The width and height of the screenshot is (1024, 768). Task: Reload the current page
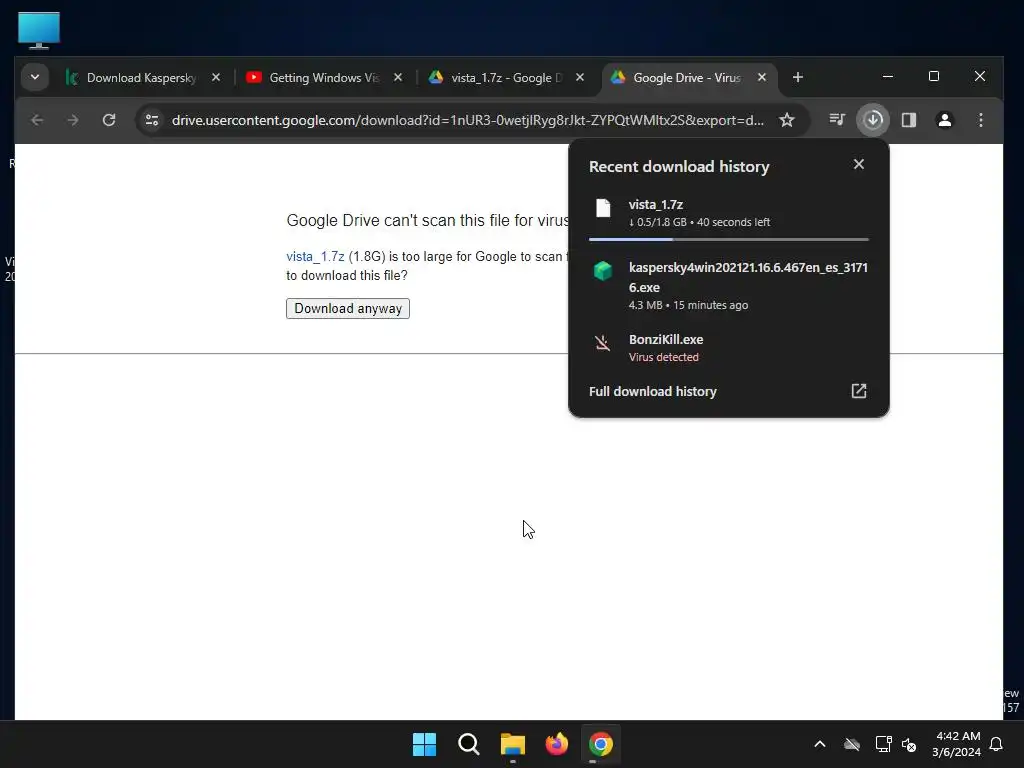click(x=109, y=120)
